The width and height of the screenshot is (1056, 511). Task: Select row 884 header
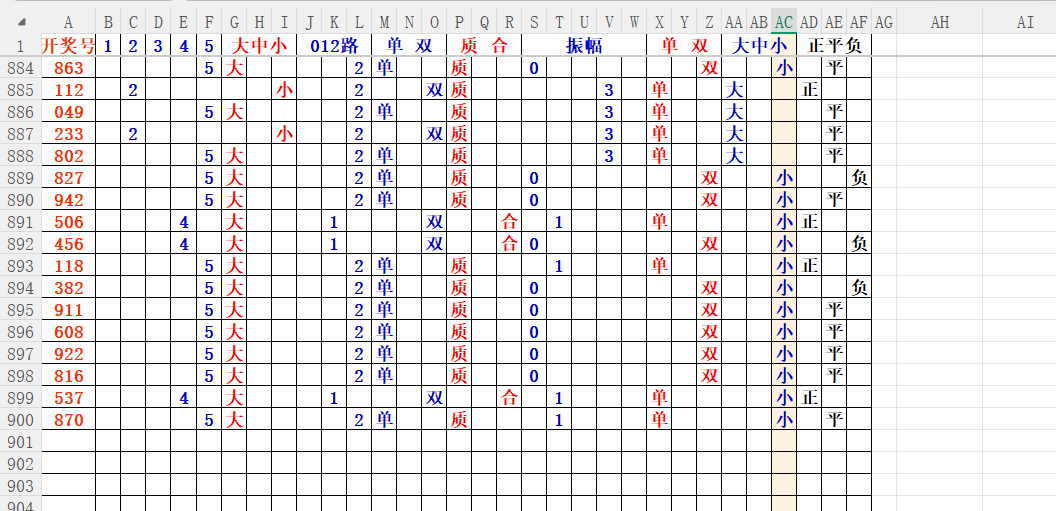click(x=20, y=67)
